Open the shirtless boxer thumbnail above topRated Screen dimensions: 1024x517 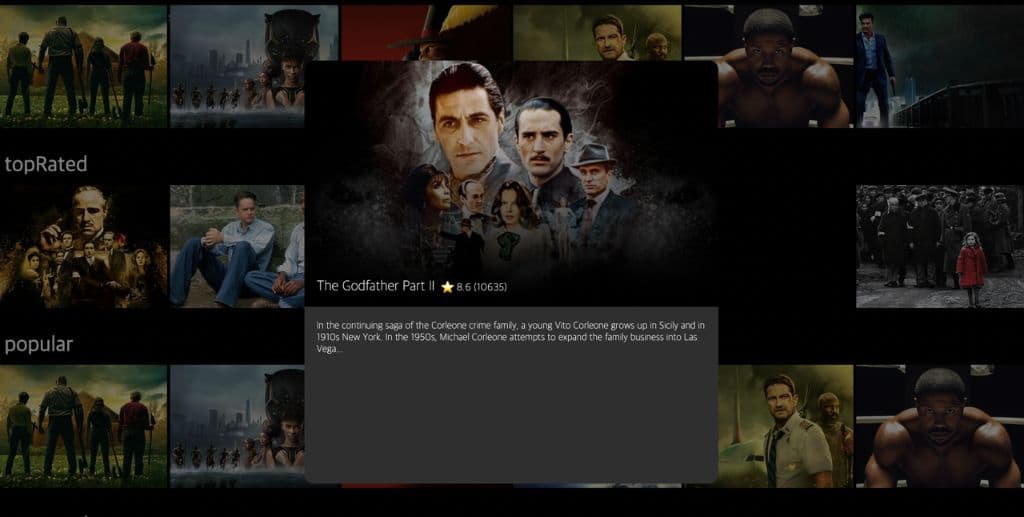click(x=769, y=67)
